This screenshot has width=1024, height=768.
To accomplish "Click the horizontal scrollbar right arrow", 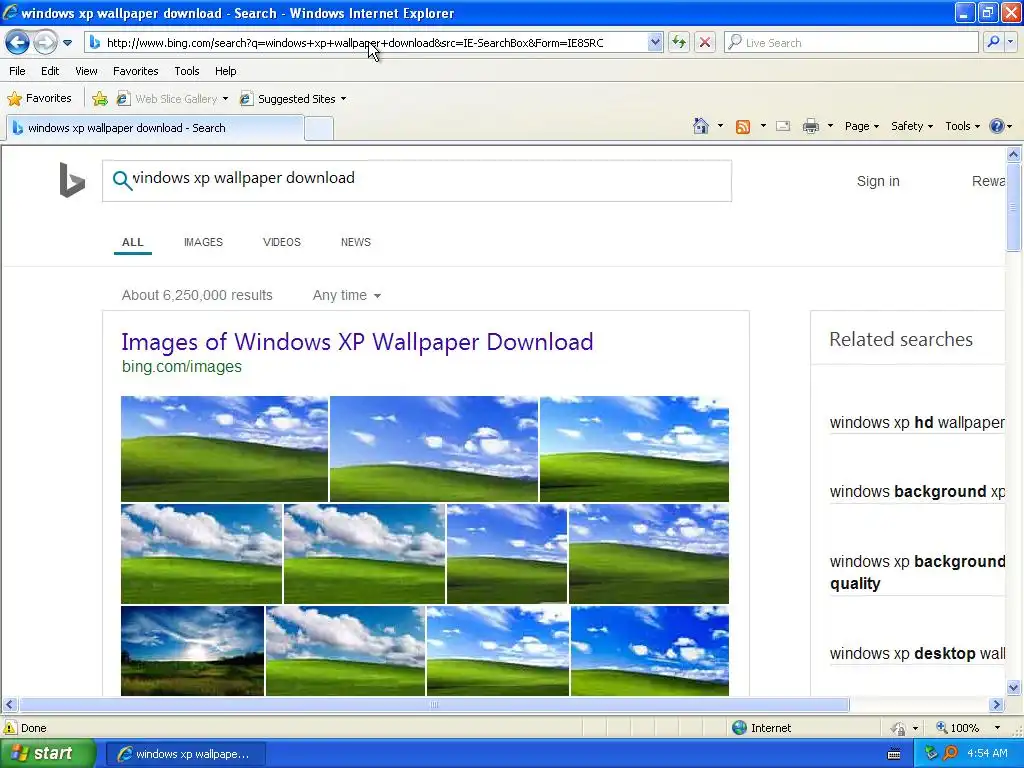I will [x=996, y=705].
